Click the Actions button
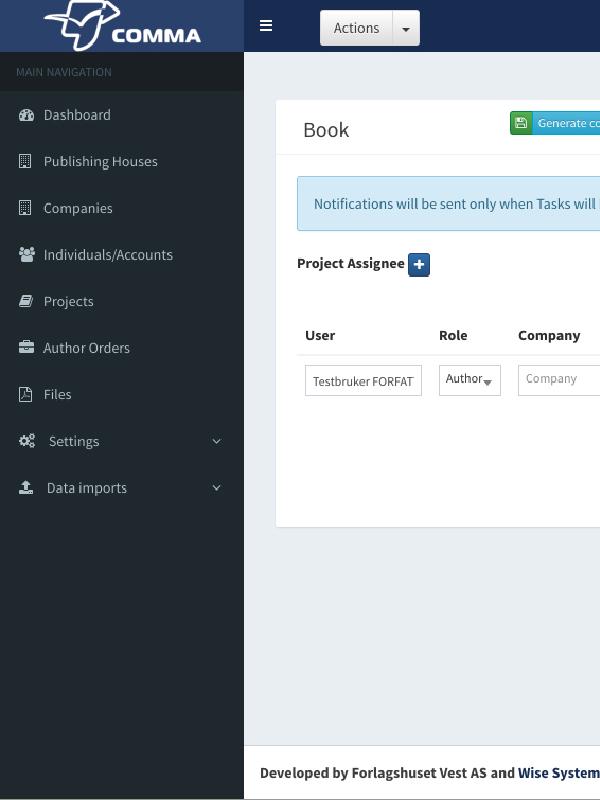 click(x=356, y=28)
